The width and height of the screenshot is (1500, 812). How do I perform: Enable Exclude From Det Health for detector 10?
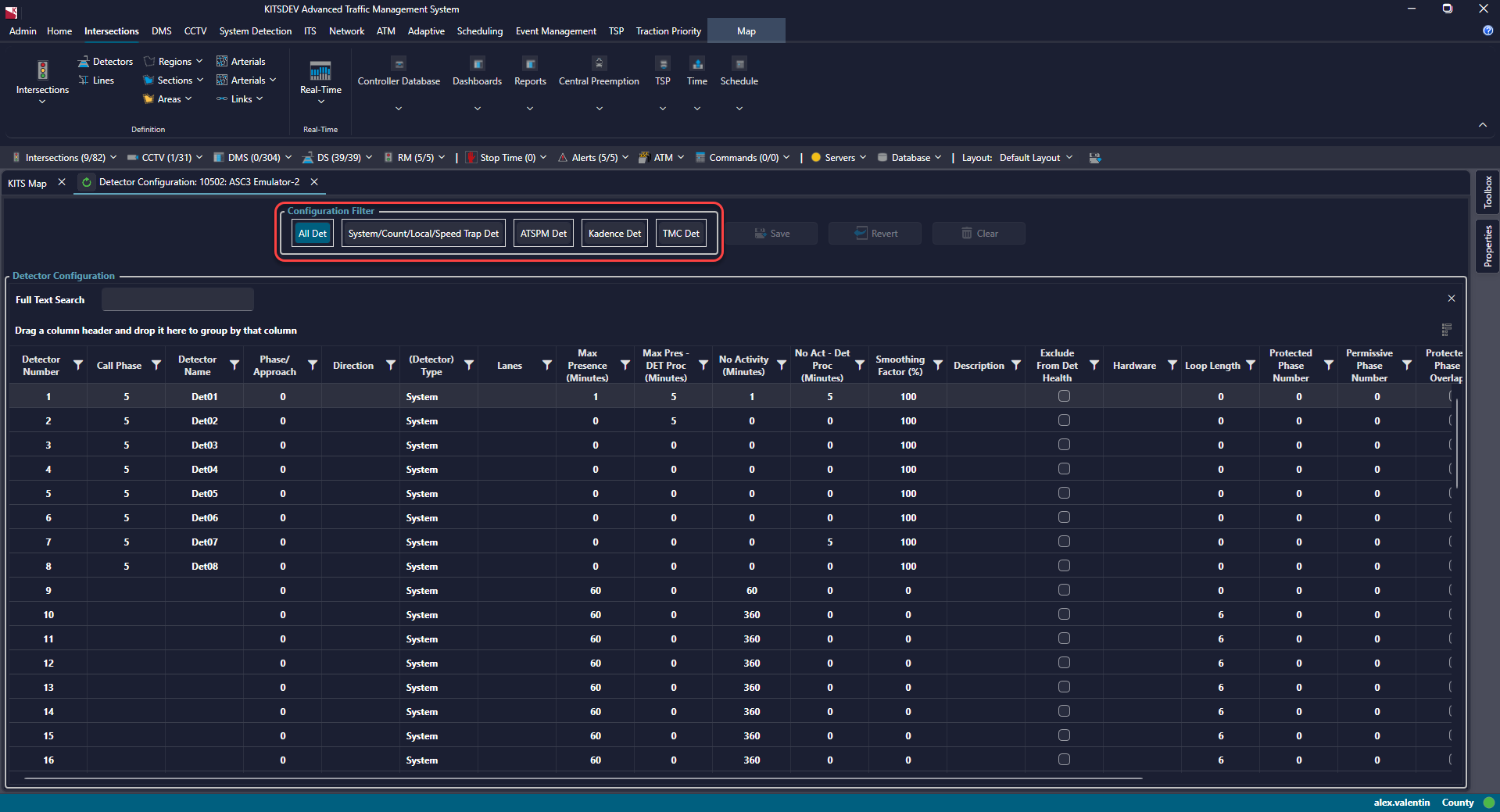[1064, 614]
